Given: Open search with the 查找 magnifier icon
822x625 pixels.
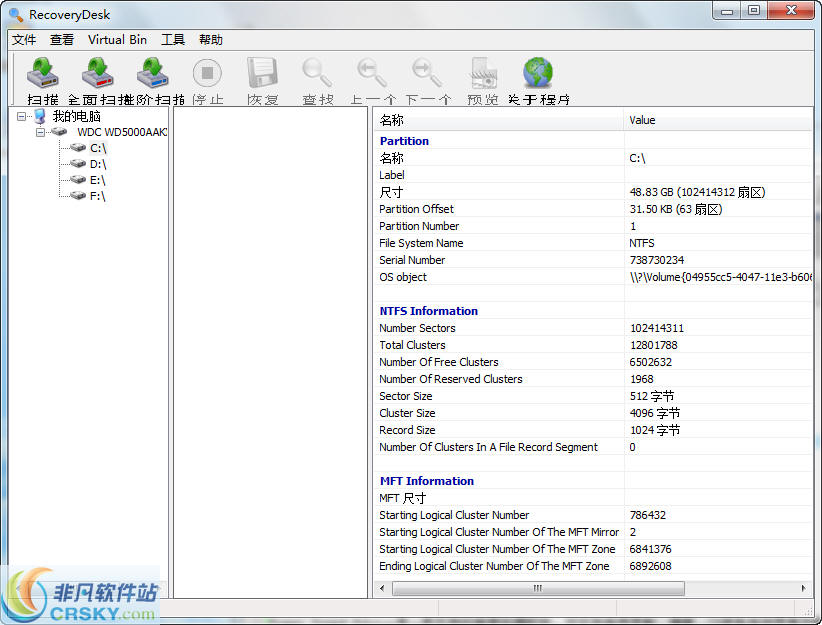Looking at the screenshot, I should [317, 72].
